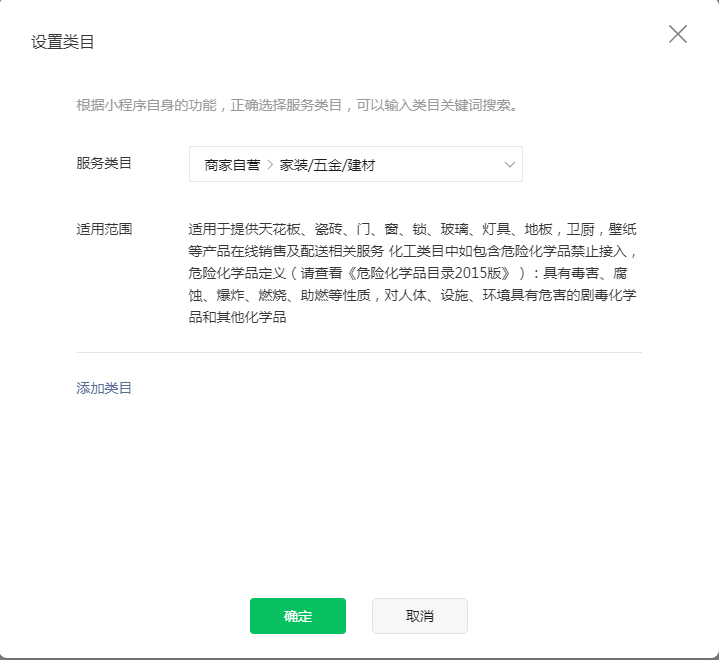Open the 服务类目 dropdown selector

pyautogui.click(x=356, y=164)
